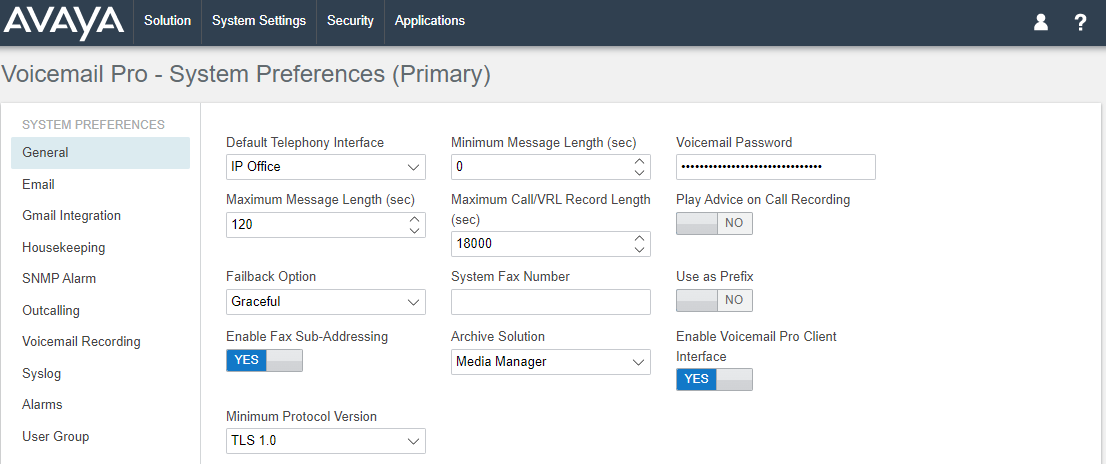This screenshot has height=464, width=1106.
Task: Open the user account icon
Action: tap(1040, 23)
